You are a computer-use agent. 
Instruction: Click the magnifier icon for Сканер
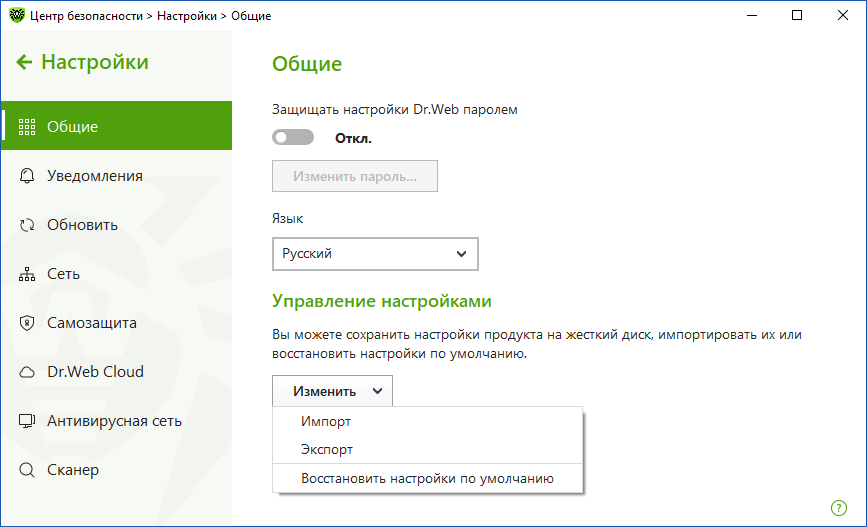coord(27,470)
